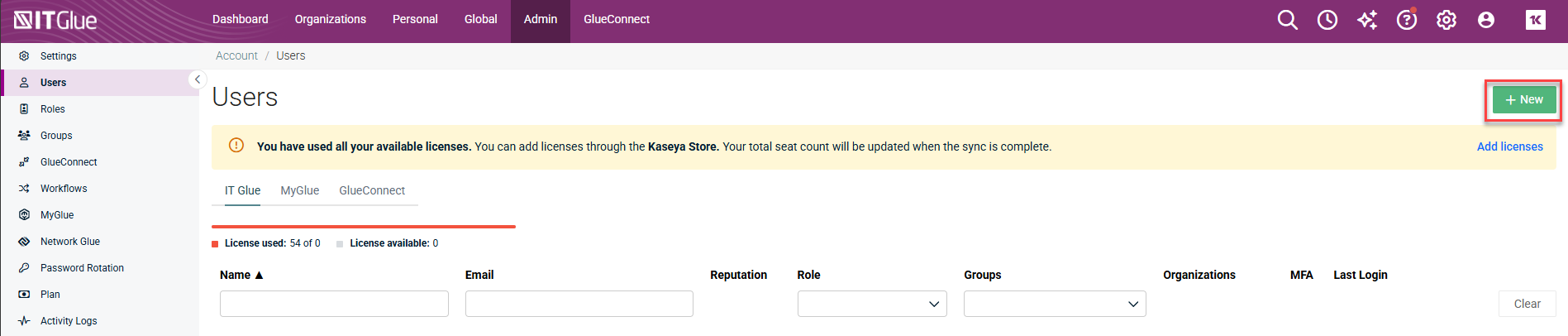Open the search magnifier icon
This screenshot has width=1568, height=336.
point(1287,20)
